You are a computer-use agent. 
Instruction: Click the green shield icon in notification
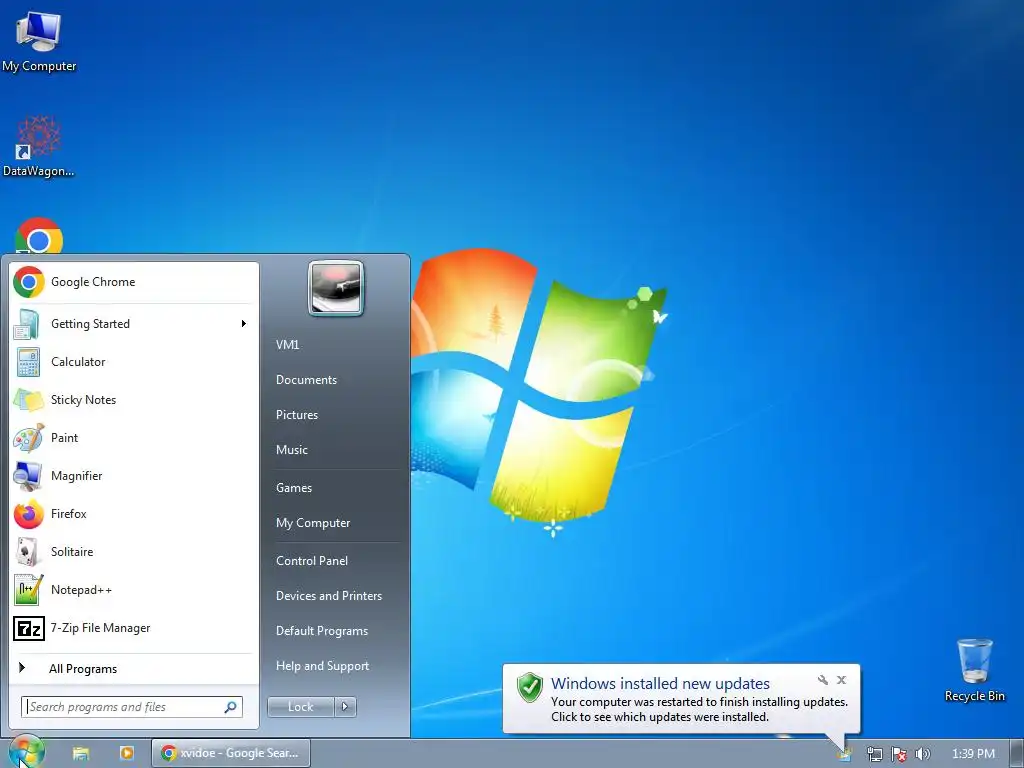pyautogui.click(x=530, y=687)
